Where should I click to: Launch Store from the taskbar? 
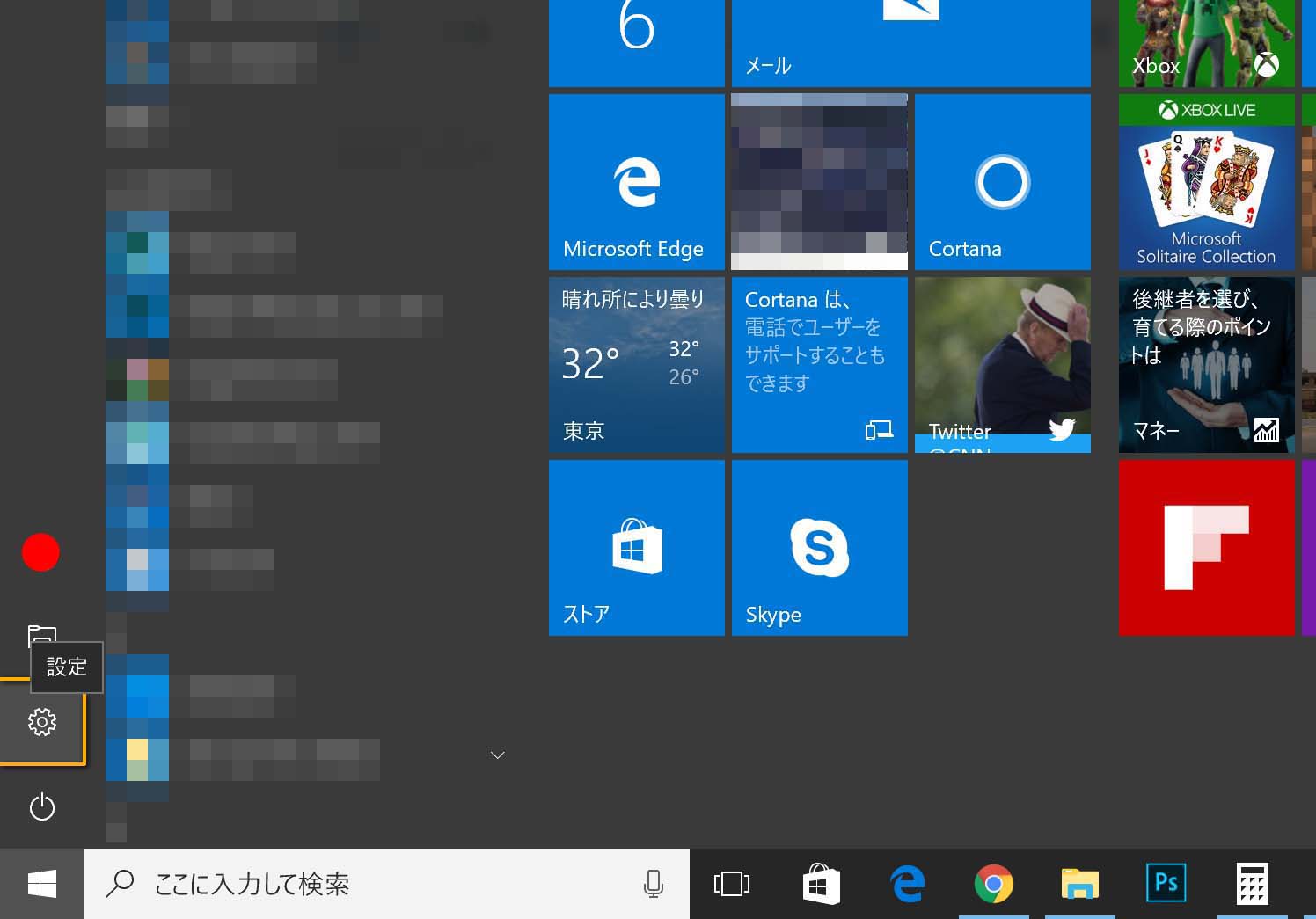pyautogui.click(x=820, y=884)
